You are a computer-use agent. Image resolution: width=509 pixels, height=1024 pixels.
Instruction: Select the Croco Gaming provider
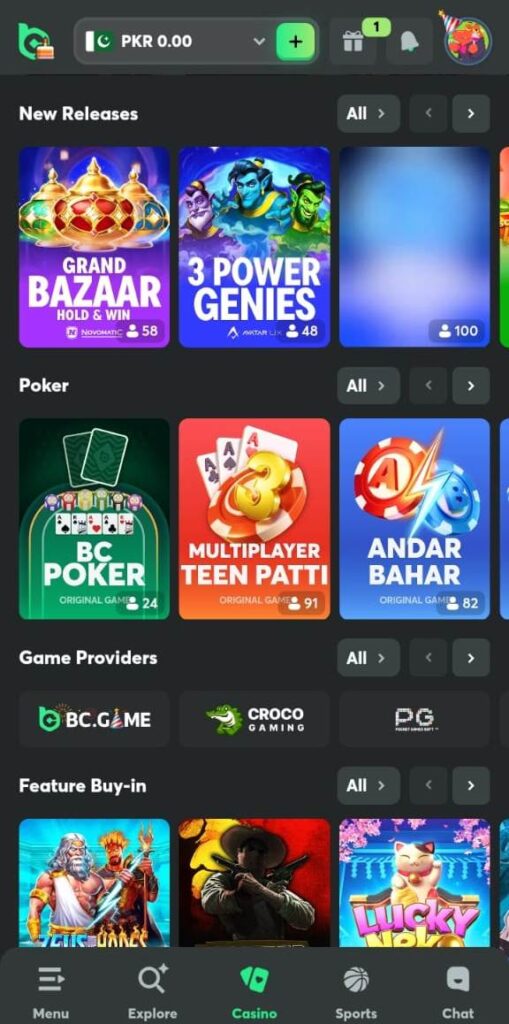coord(254,719)
